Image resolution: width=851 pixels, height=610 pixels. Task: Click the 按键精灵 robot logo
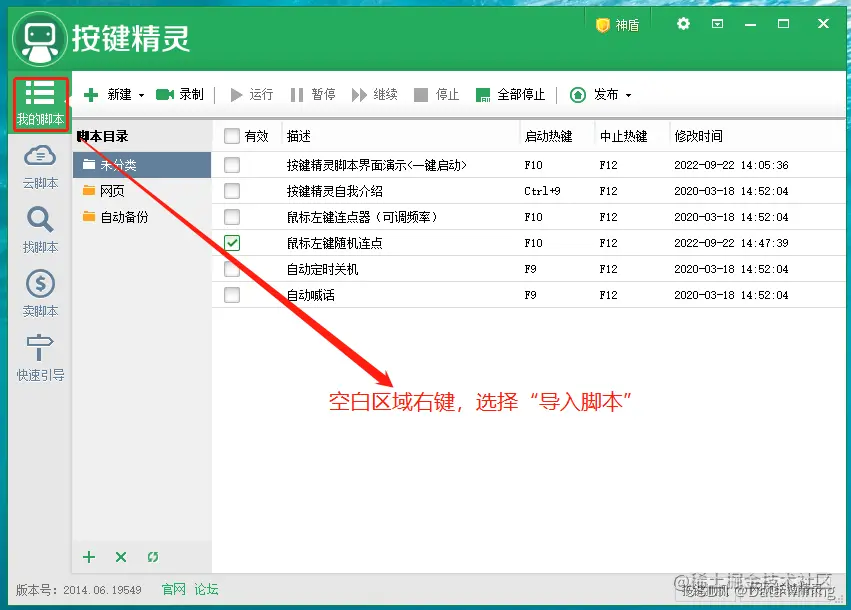(x=39, y=40)
